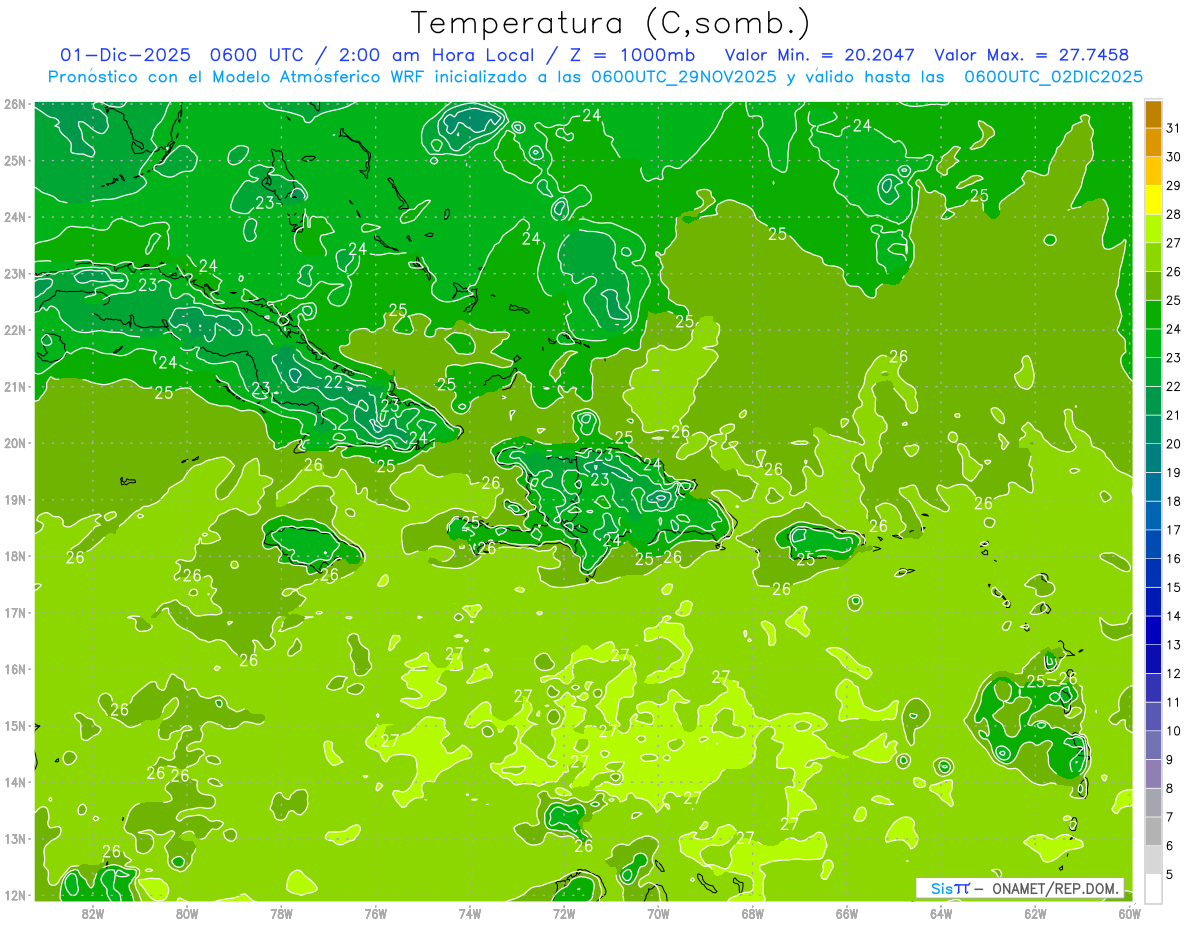Click the "Valor Max. = 27.7458" value
Image resolution: width=1200 pixels, height=927 pixels.
(1031, 56)
